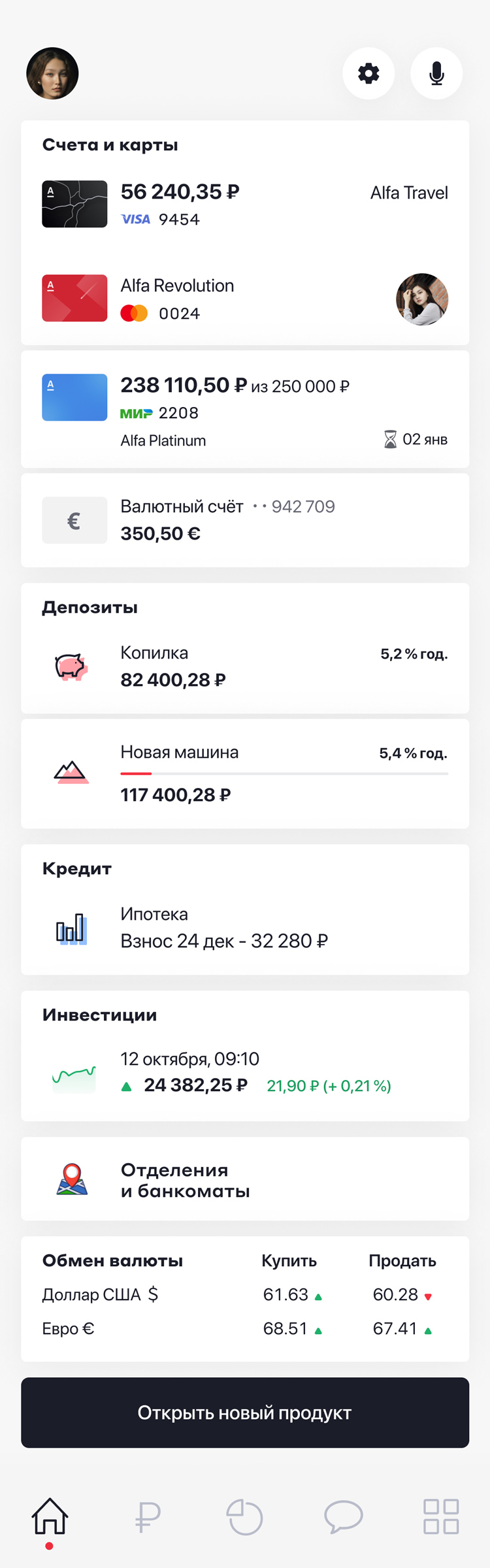Open the Alfa Travel card details
490x1568 pixels.
click(x=74, y=203)
